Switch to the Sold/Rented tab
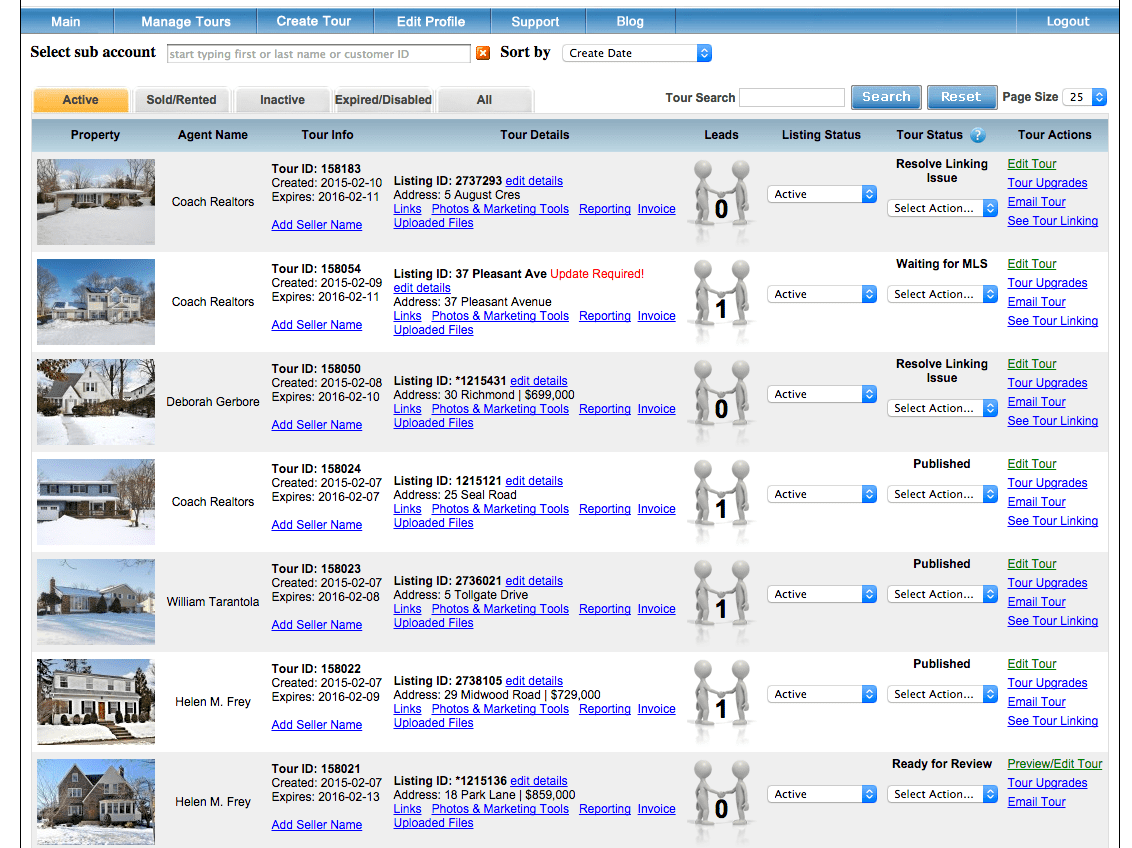The width and height of the screenshot is (1132, 848). 181,99
